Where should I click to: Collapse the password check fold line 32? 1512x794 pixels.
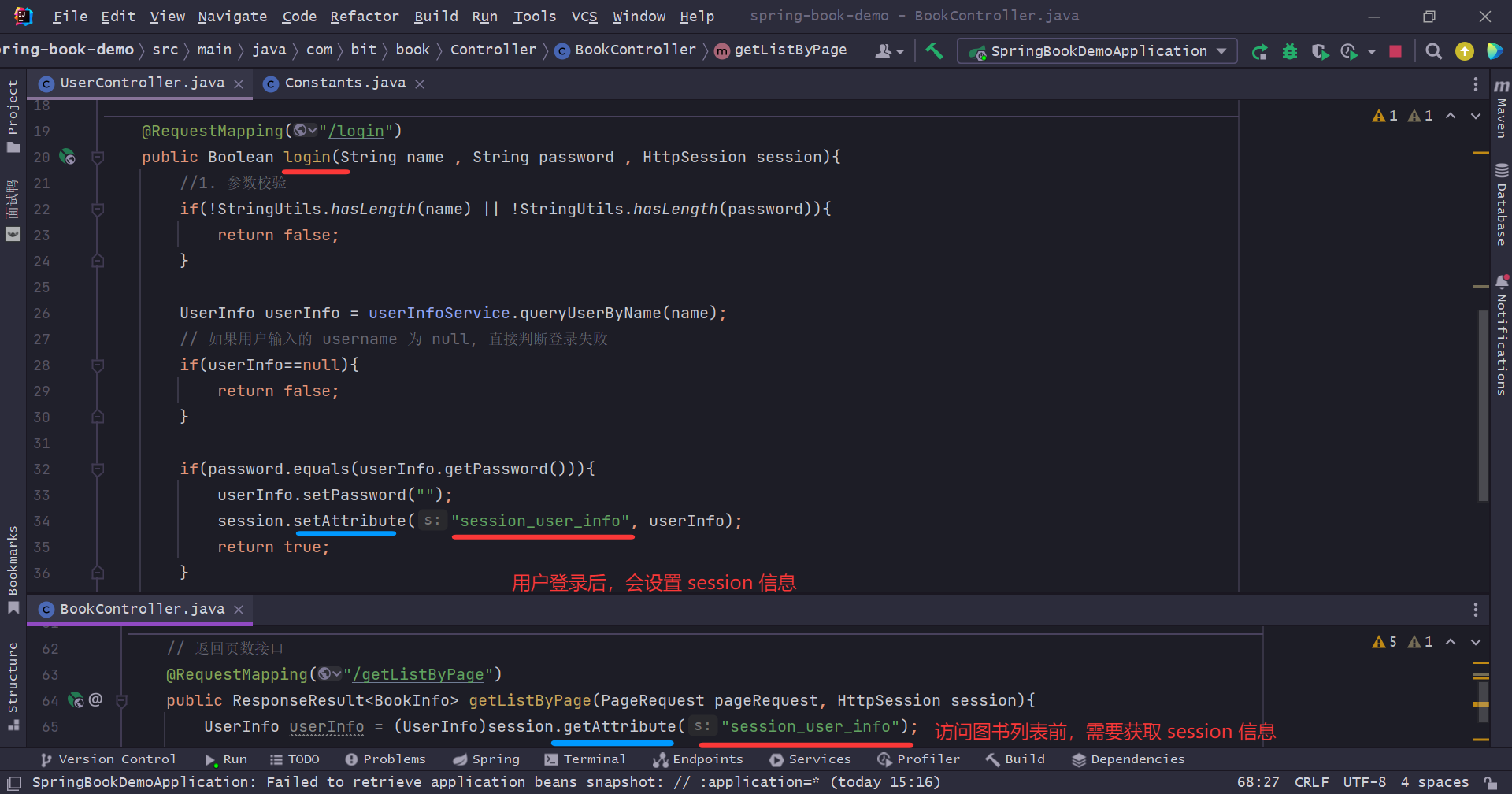pos(98,469)
